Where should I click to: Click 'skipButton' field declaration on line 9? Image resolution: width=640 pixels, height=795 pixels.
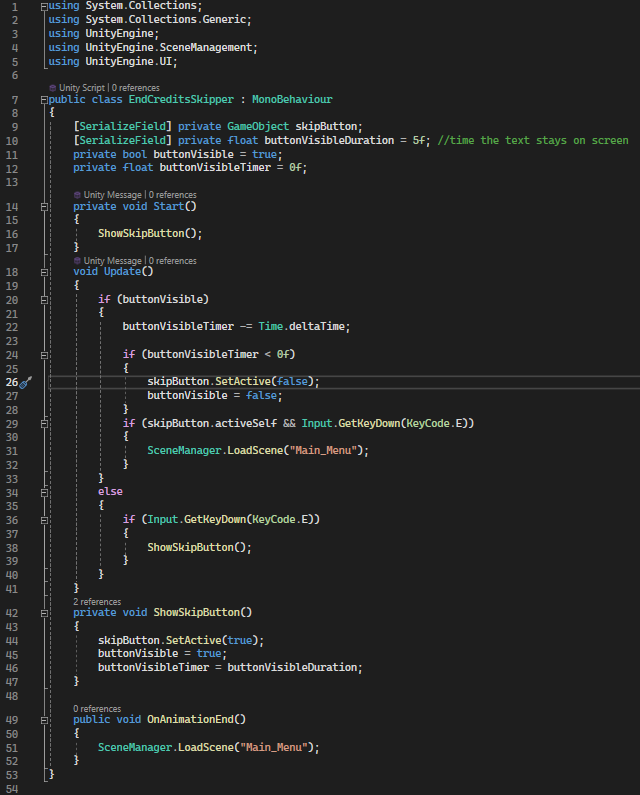[x=326, y=126]
